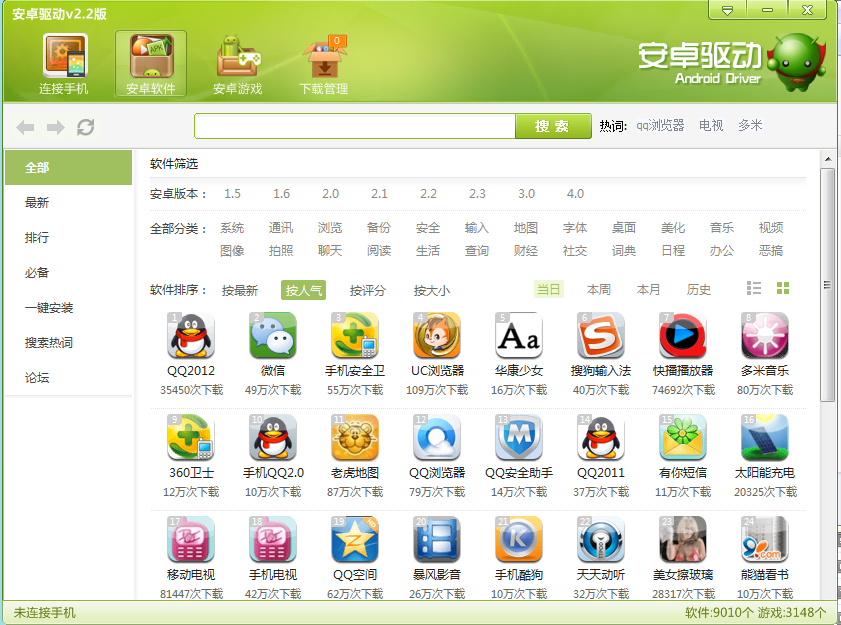The height and width of the screenshot is (625, 841).
Task: Go forward to the next page
Action: 55,127
